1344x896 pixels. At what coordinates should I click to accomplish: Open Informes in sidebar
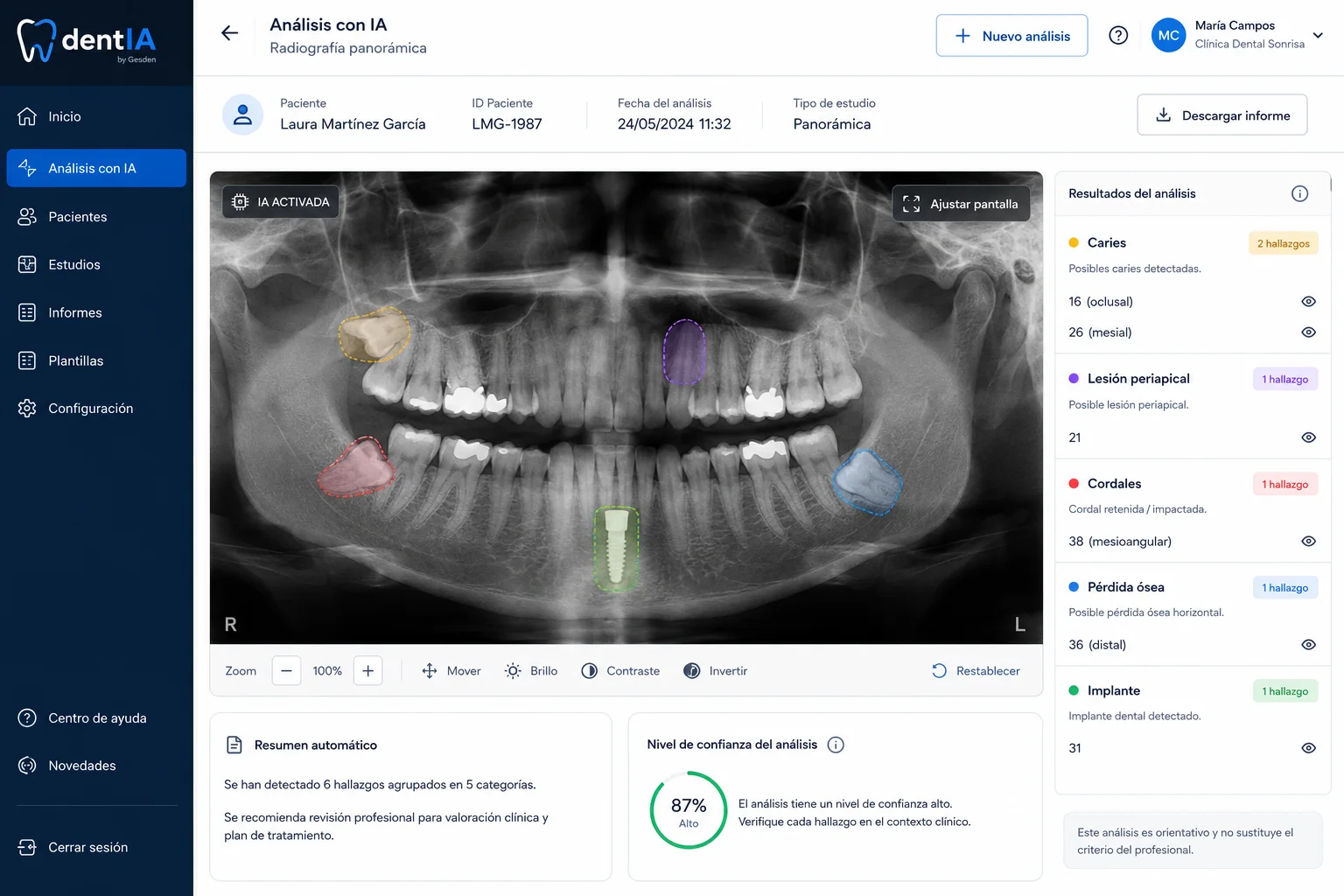[96, 312]
